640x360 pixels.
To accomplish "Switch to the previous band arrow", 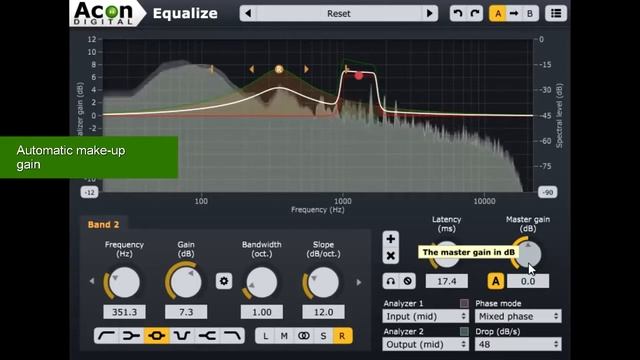I will [x=92, y=281].
